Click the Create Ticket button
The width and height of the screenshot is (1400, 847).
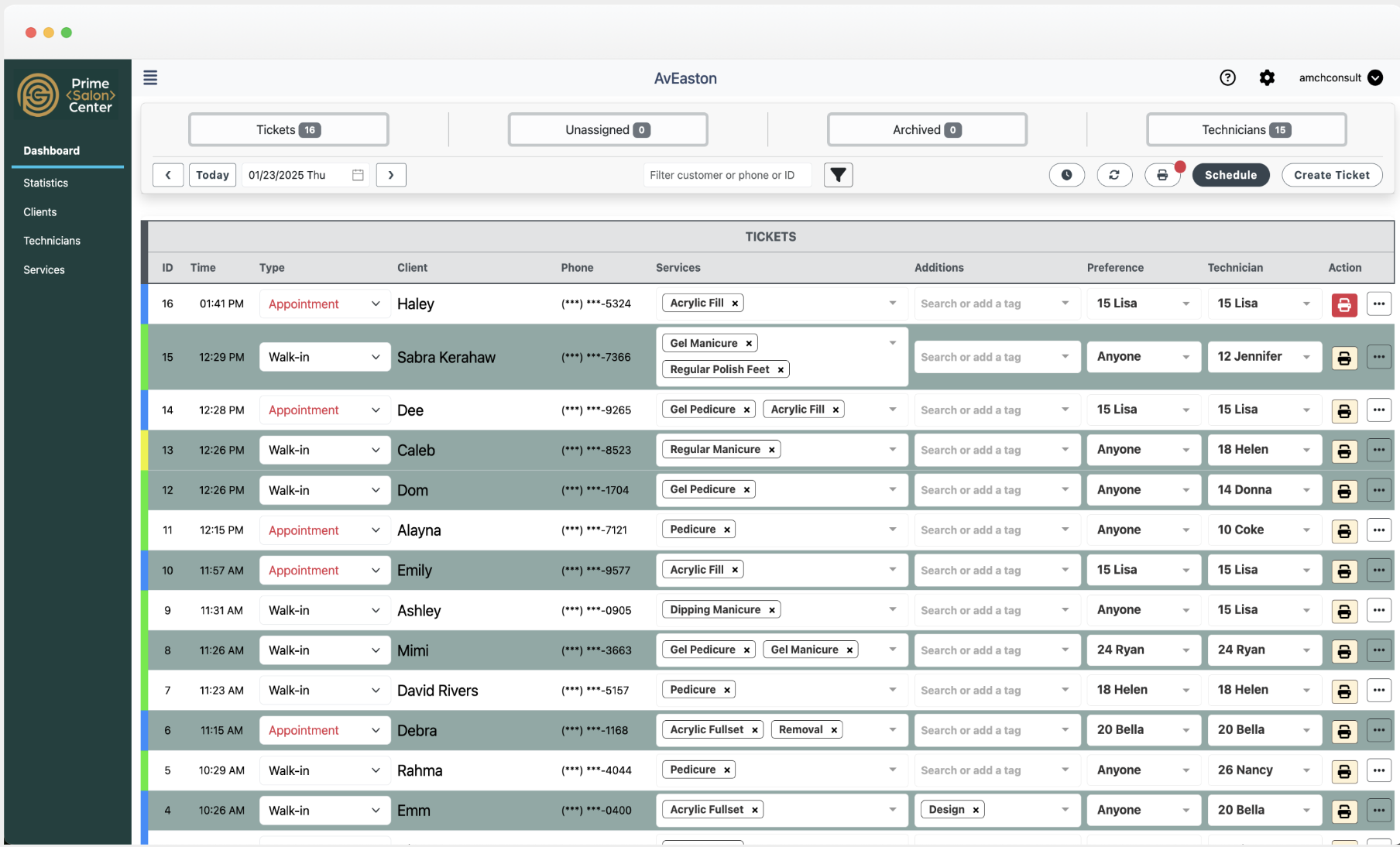1332,175
